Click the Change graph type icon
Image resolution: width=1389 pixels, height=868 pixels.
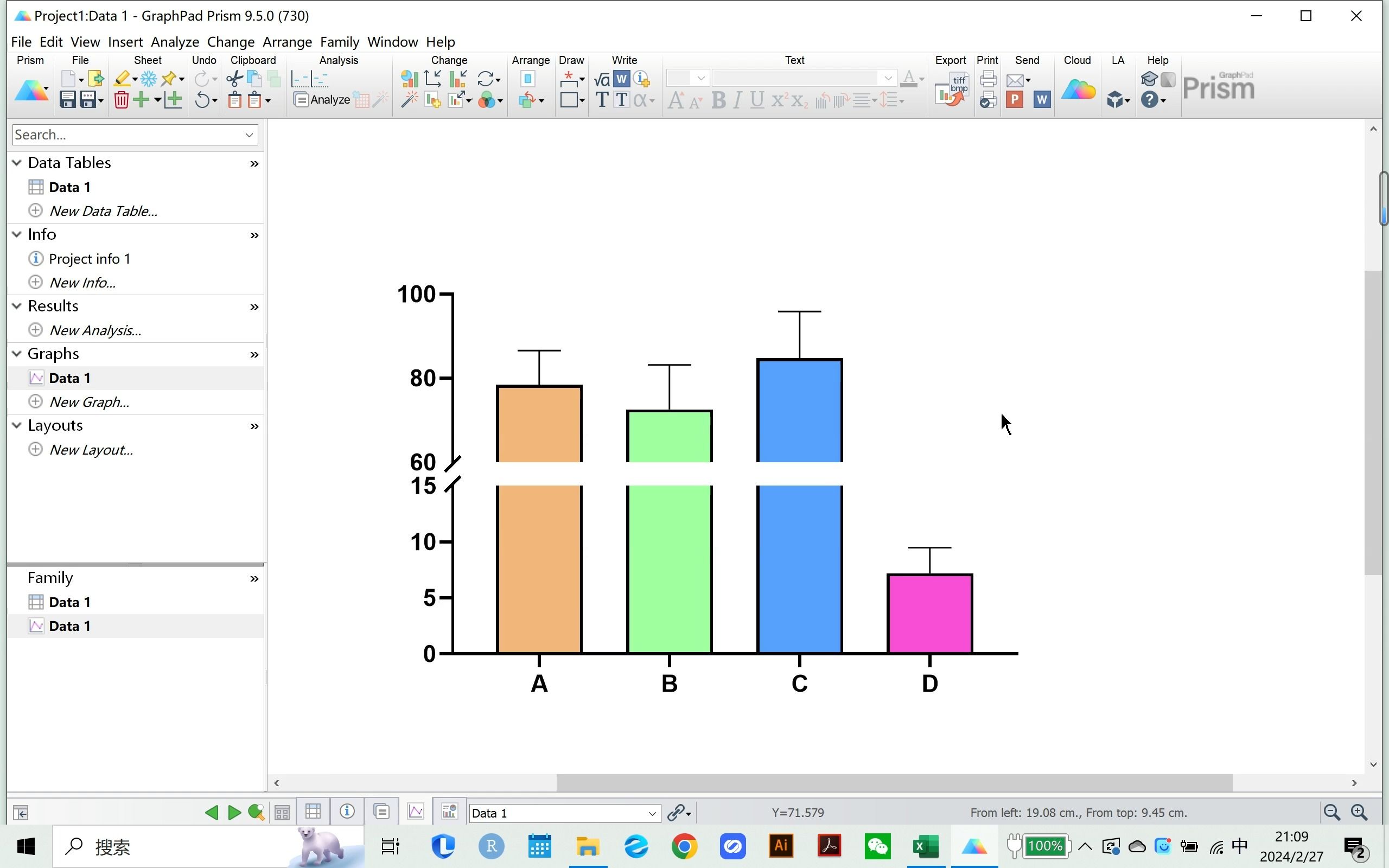pos(409,79)
